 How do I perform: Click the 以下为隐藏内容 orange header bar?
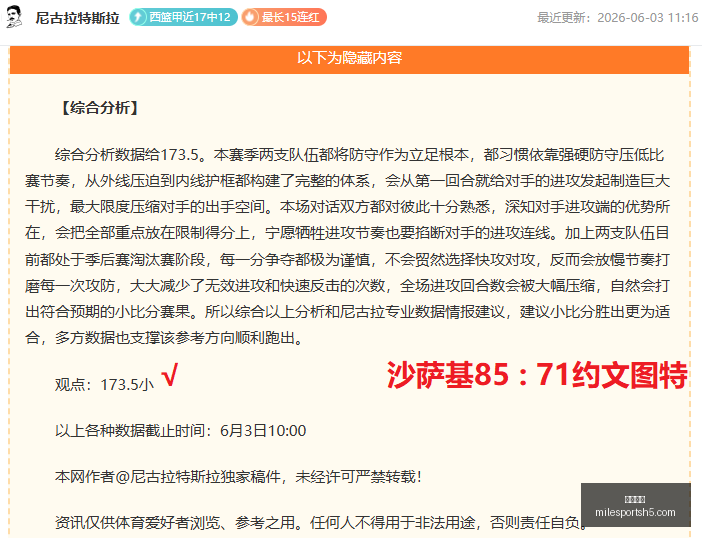point(349,58)
